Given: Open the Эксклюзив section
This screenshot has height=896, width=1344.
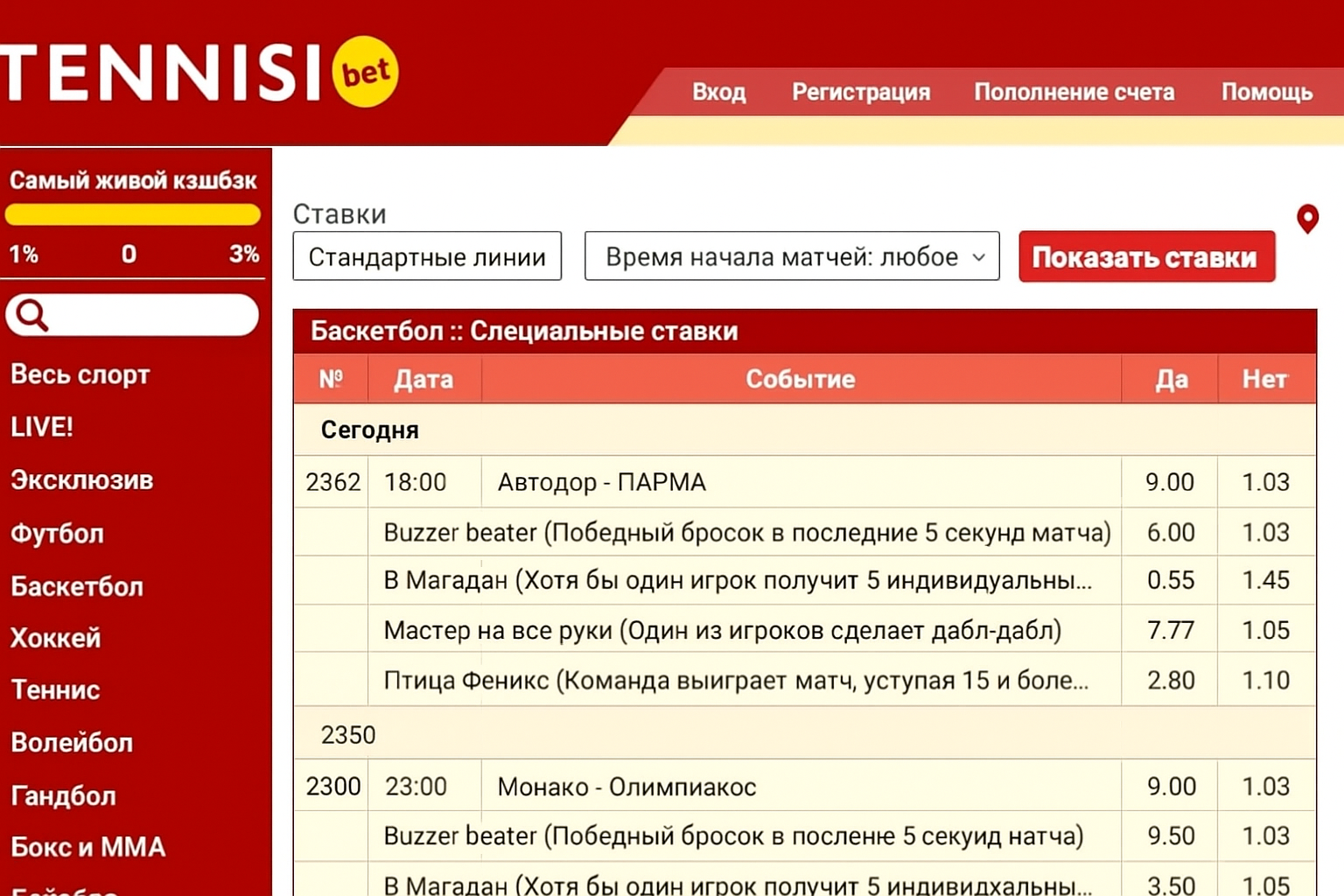Looking at the screenshot, I should tap(81, 480).
